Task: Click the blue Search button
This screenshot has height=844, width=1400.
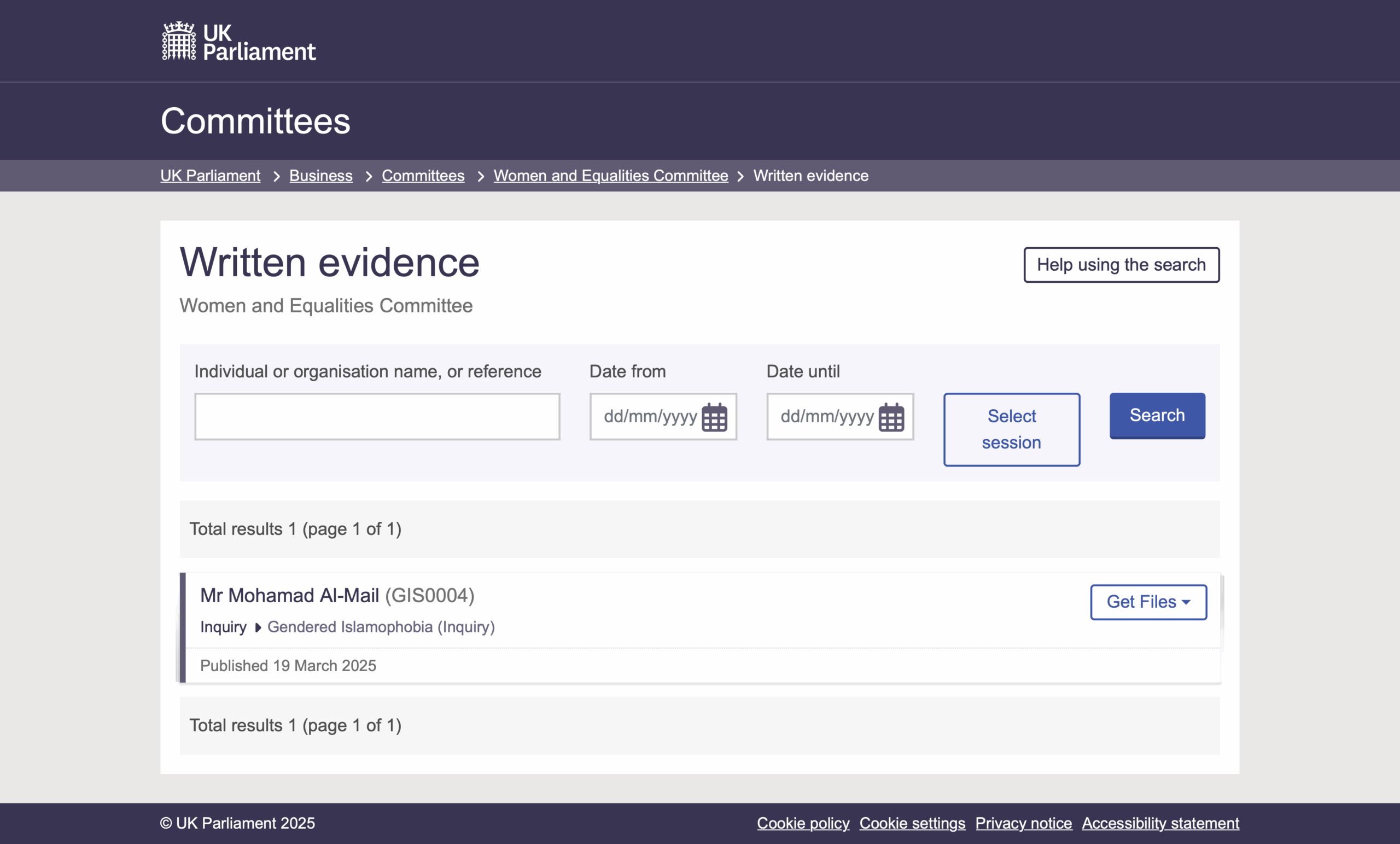Action: (1157, 416)
